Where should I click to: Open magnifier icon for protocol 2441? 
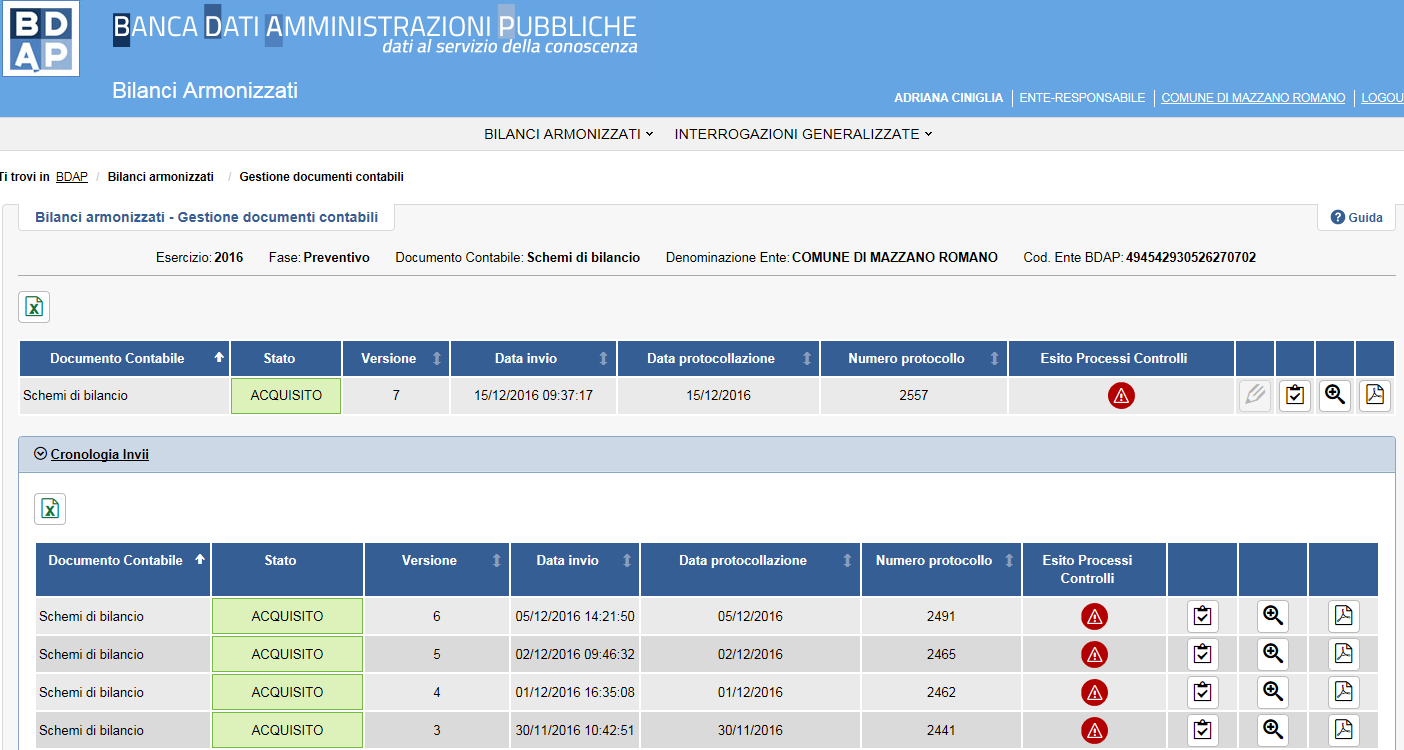pyautogui.click(x=1273, y=731)
